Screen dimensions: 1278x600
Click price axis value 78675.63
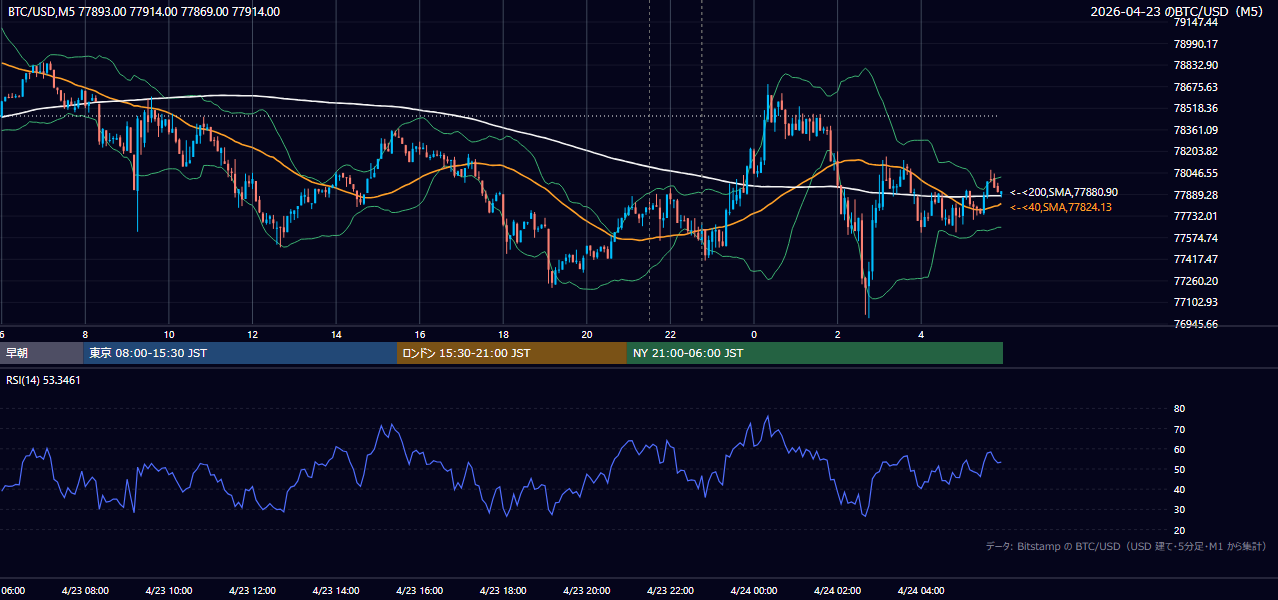(1196, 87)
